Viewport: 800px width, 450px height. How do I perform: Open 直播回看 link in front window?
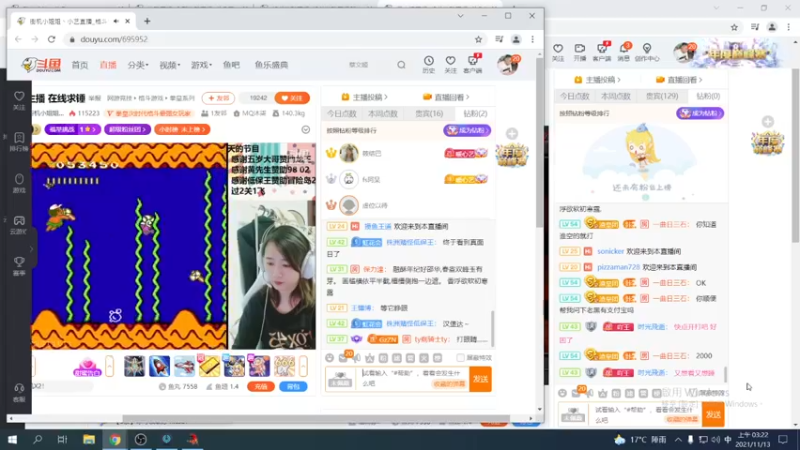(446, 97)
